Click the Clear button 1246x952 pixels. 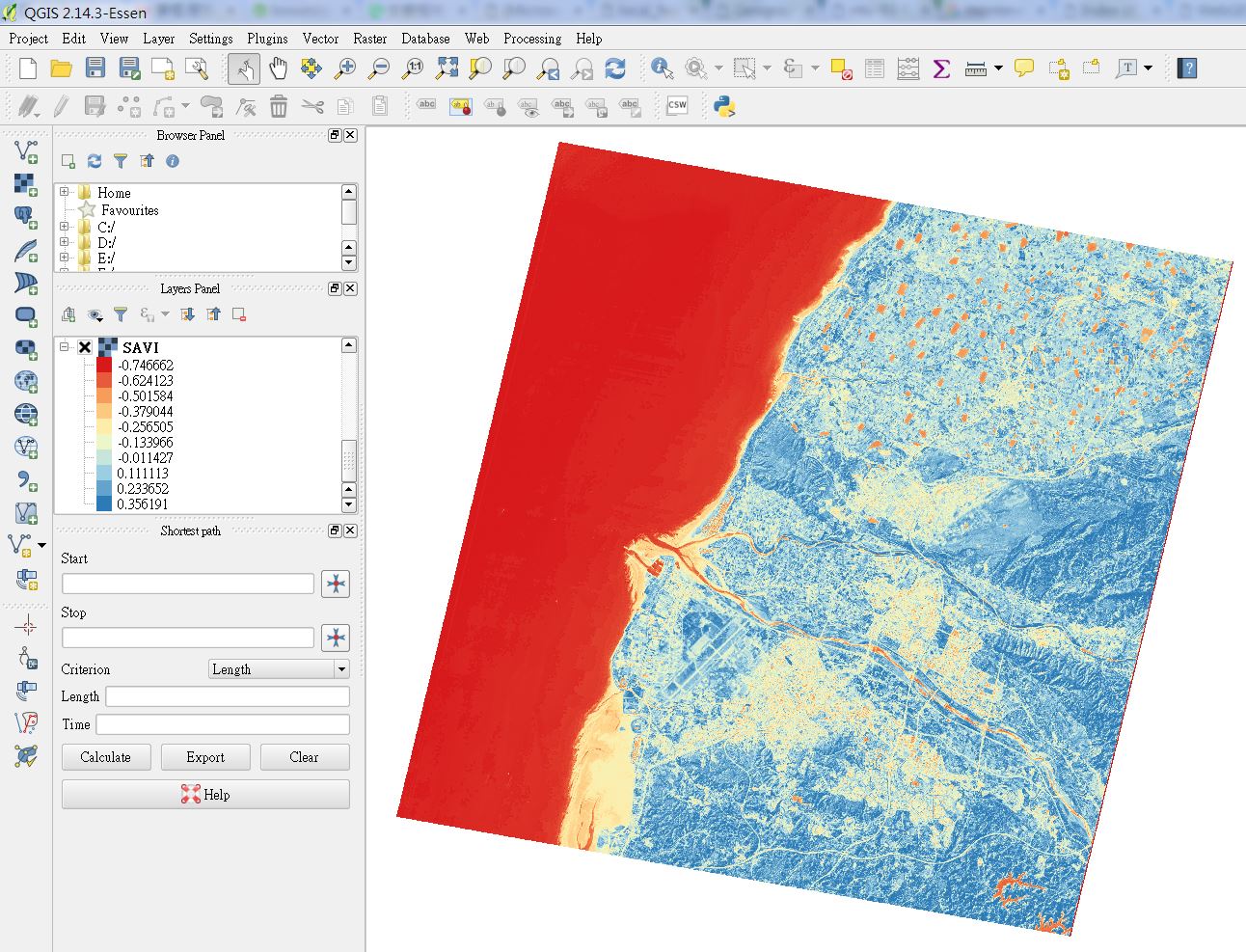click(x=305, y=757)
